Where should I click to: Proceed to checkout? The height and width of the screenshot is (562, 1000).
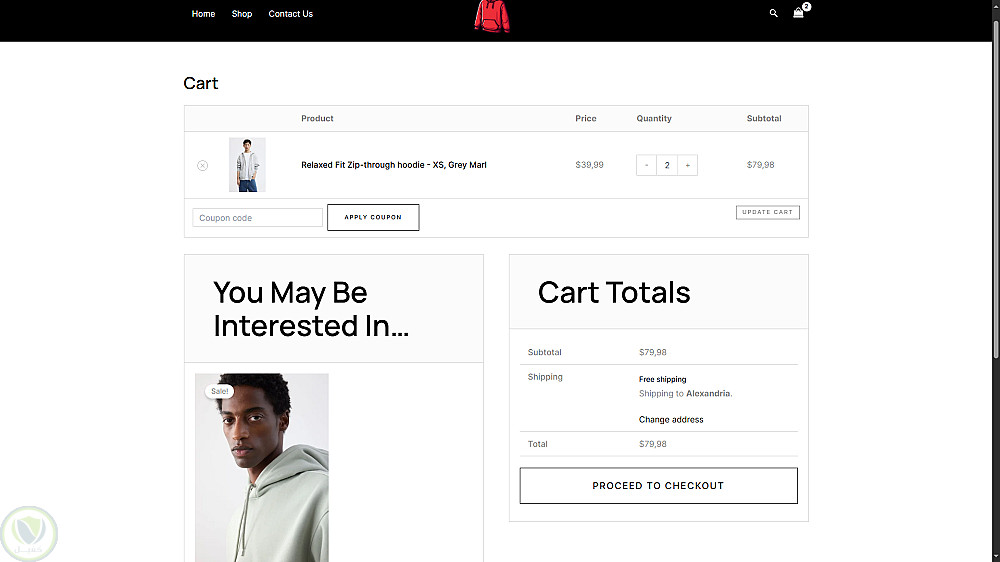point(658,485)
